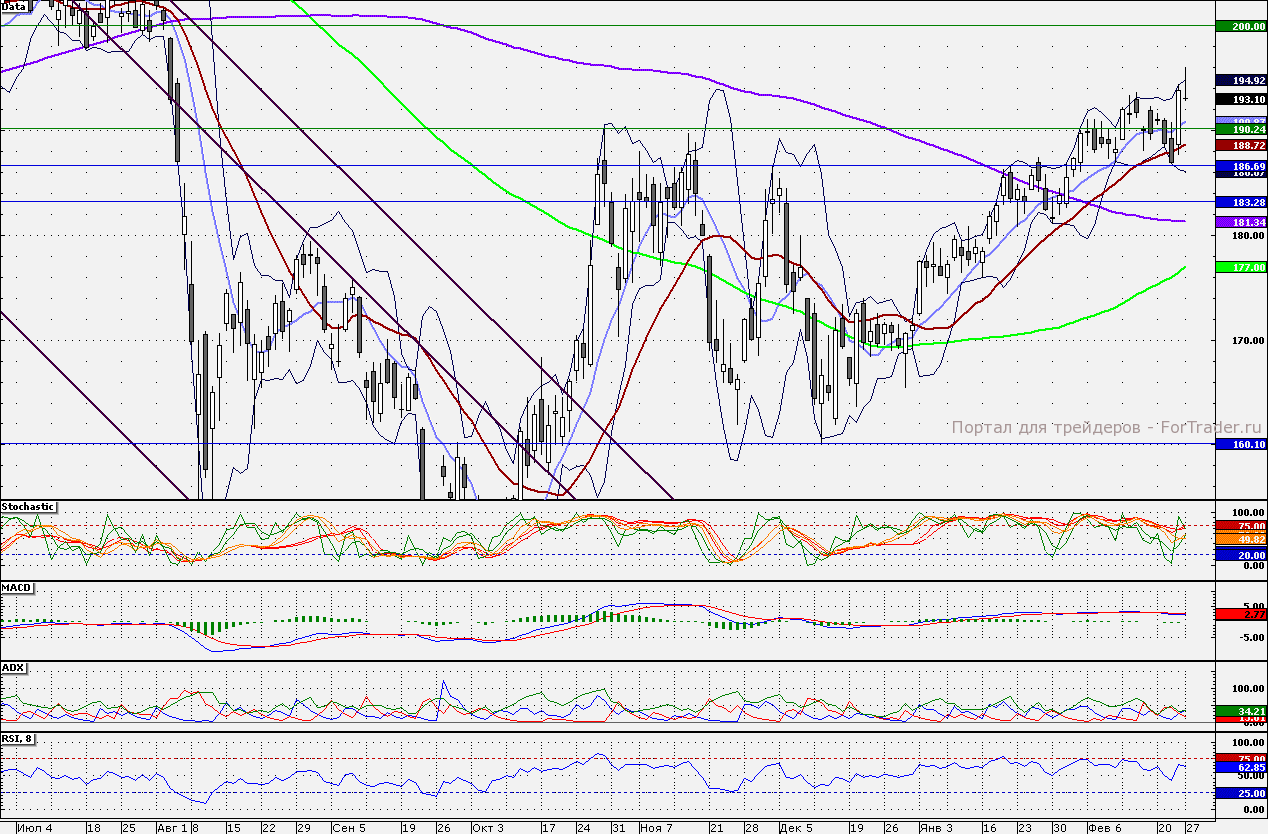1268x834 pixels.
Task: Click the green 177.00 moving average tag
Action: point(1240,267)
